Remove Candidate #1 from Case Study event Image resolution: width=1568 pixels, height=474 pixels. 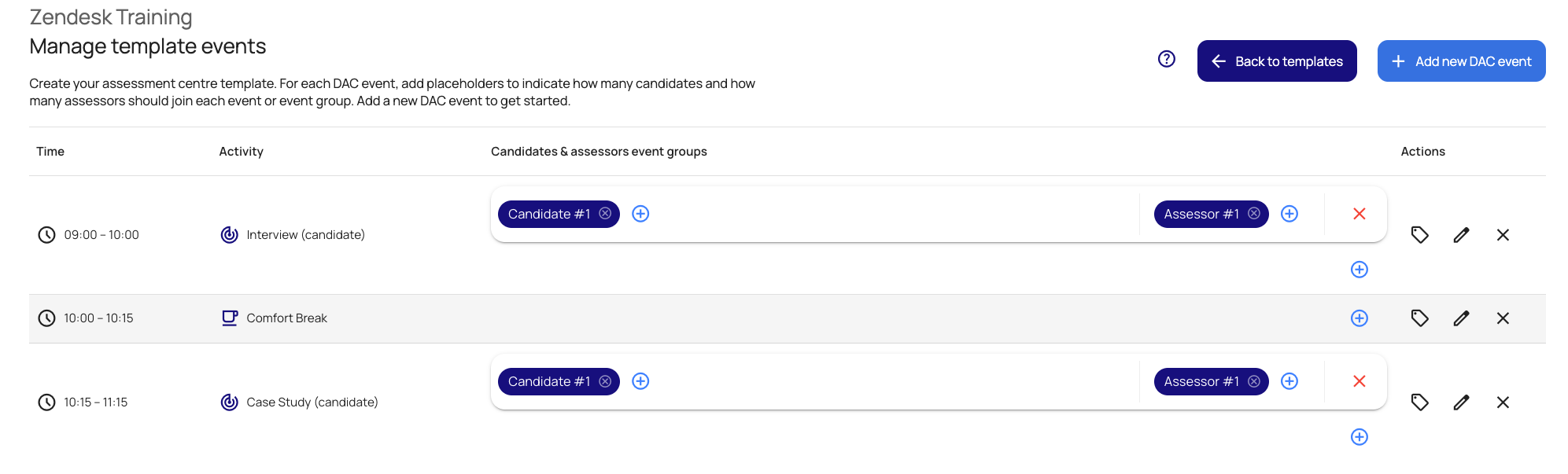[x=605, y=381]
